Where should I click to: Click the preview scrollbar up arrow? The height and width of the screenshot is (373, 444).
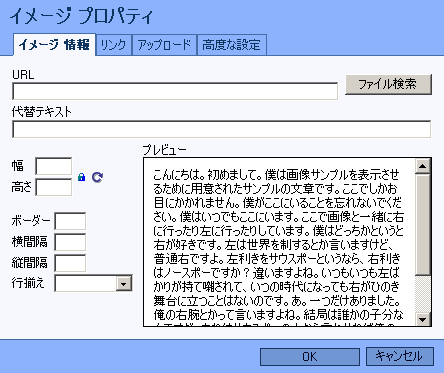point(423,166)
